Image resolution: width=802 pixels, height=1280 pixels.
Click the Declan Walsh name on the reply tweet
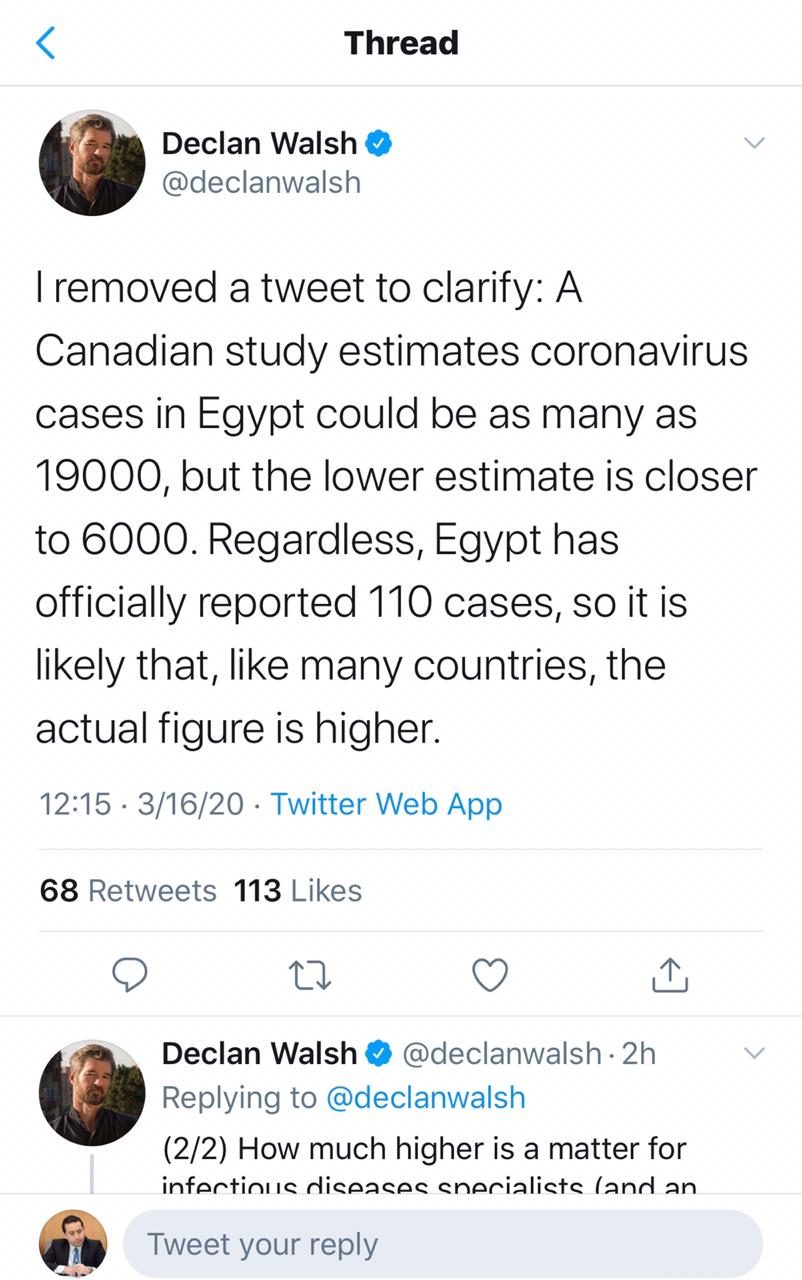coord(259,1053)
